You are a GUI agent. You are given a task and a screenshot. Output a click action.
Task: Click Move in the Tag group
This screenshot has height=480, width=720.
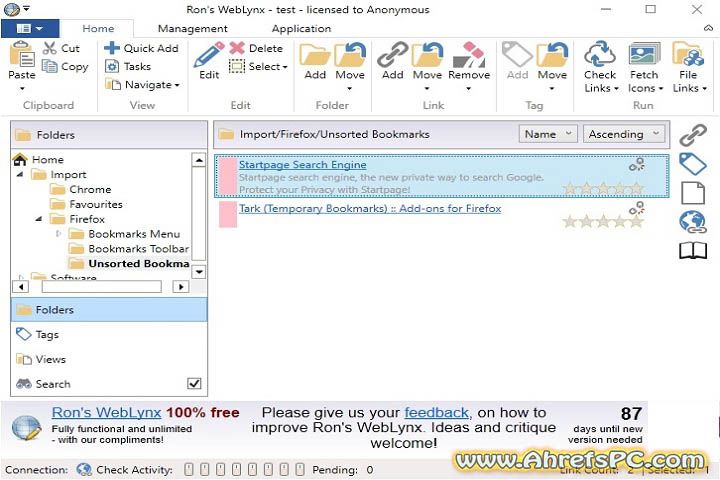pos(552,67)
